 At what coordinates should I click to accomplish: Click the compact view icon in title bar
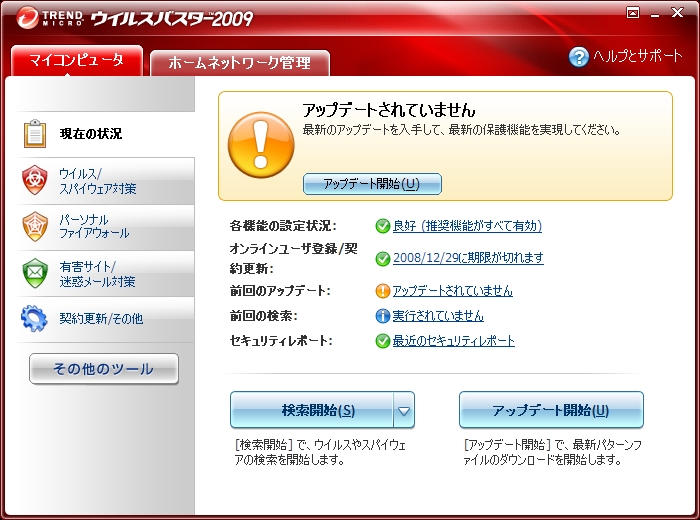pyautogui.click(x=633, y=12)
